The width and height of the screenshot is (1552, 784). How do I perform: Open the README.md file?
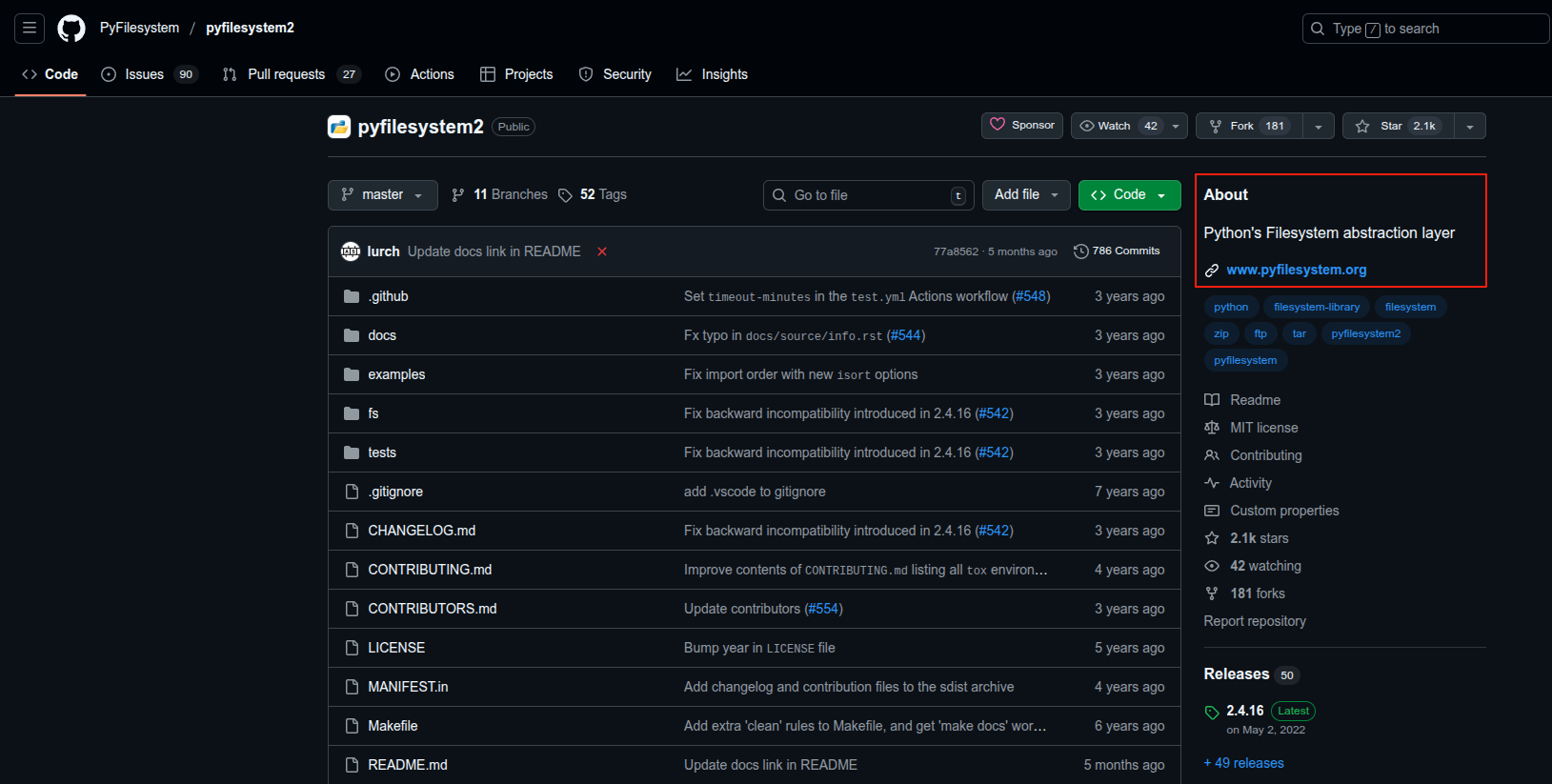408,765
